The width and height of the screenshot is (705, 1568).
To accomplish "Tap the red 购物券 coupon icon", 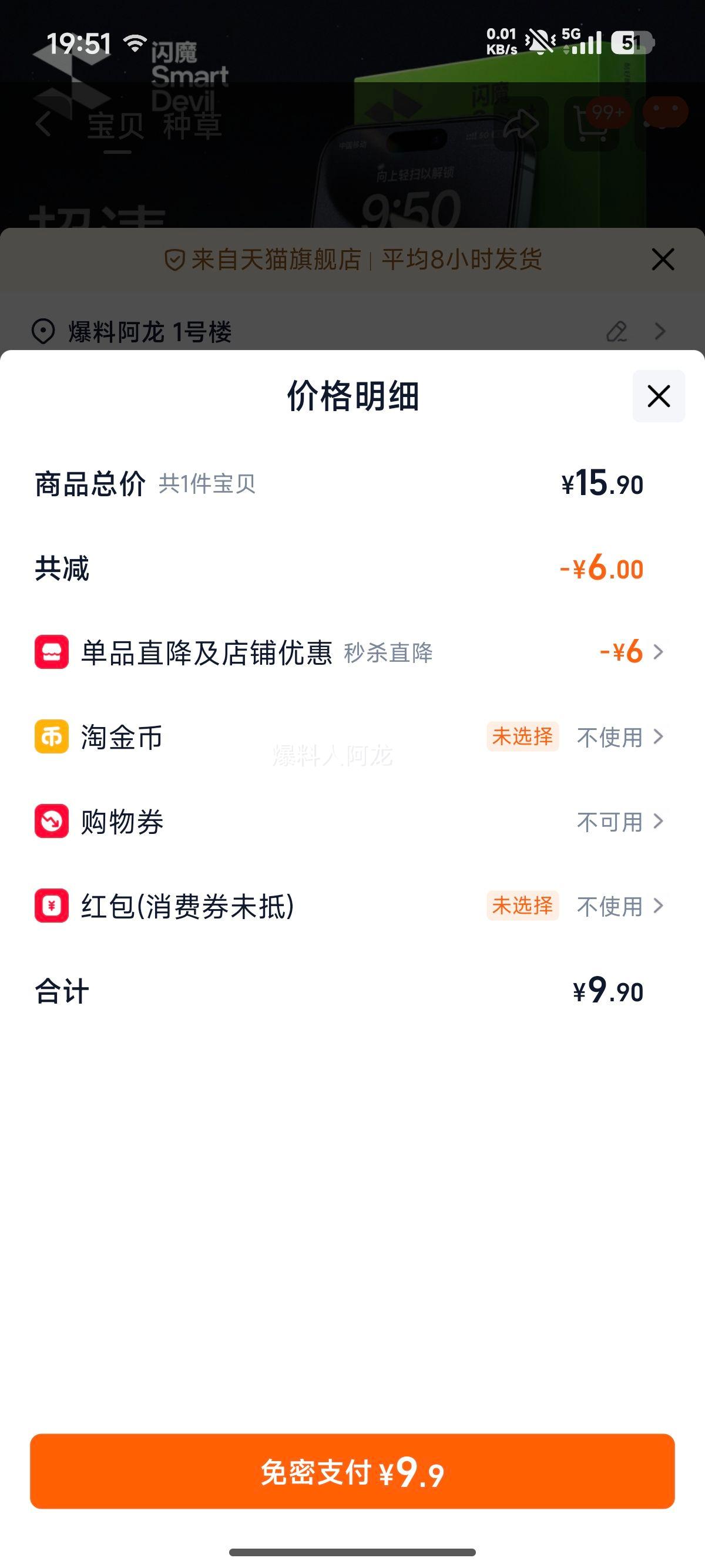I will click(x=52, y=821).
